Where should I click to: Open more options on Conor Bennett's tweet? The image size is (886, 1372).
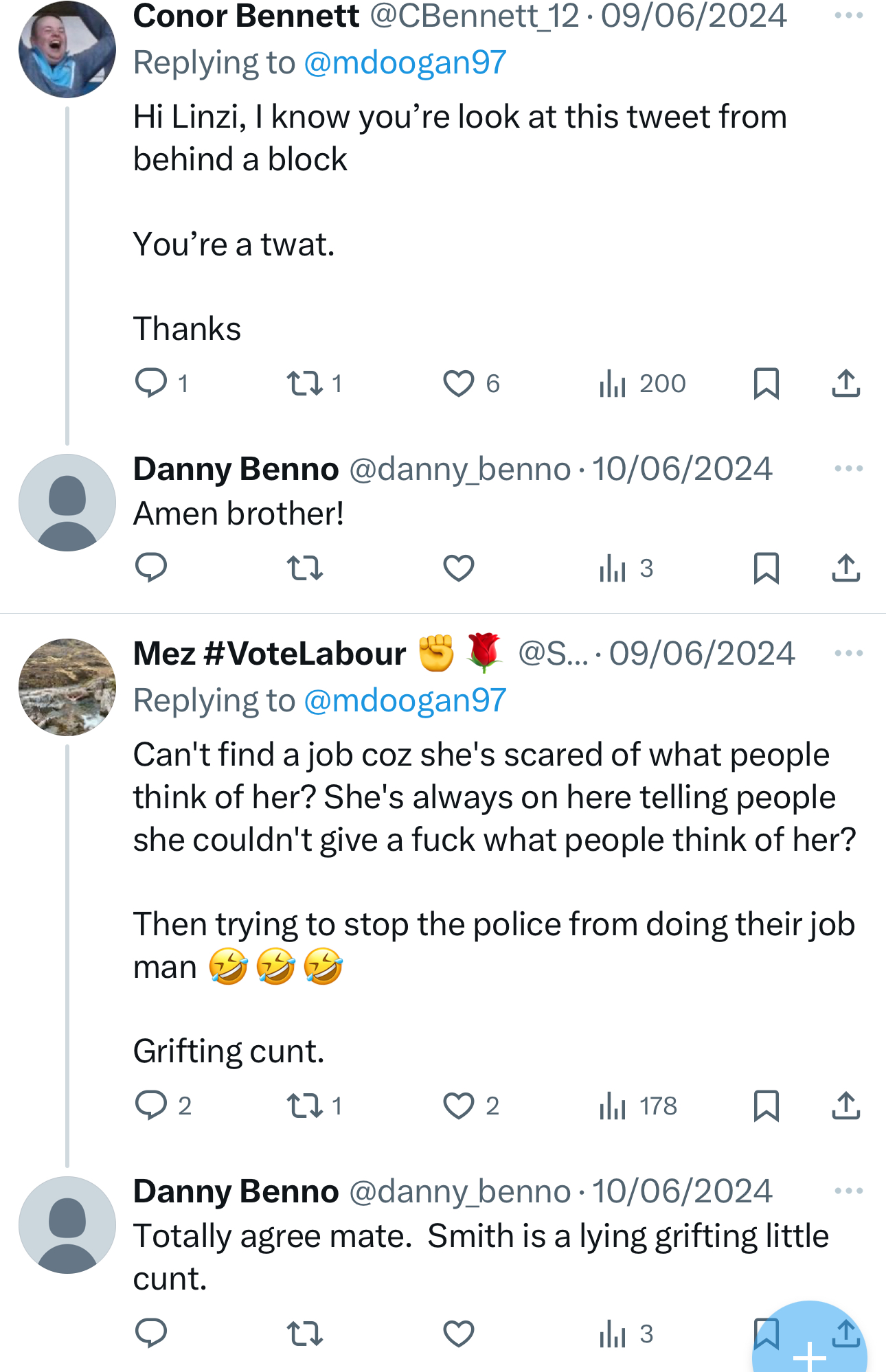[x=848, y=15]
